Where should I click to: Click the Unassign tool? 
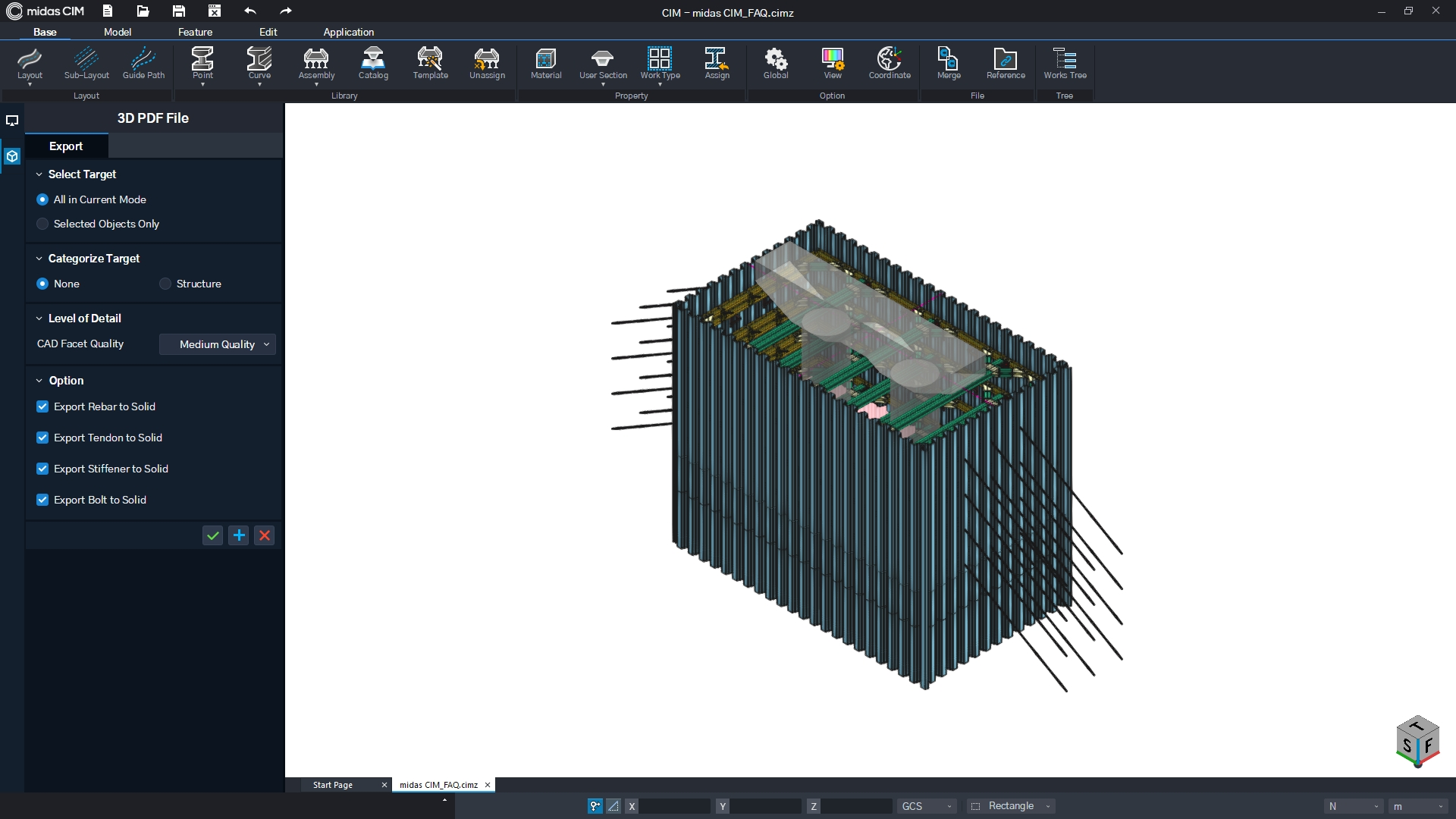(x=486, y=64)
